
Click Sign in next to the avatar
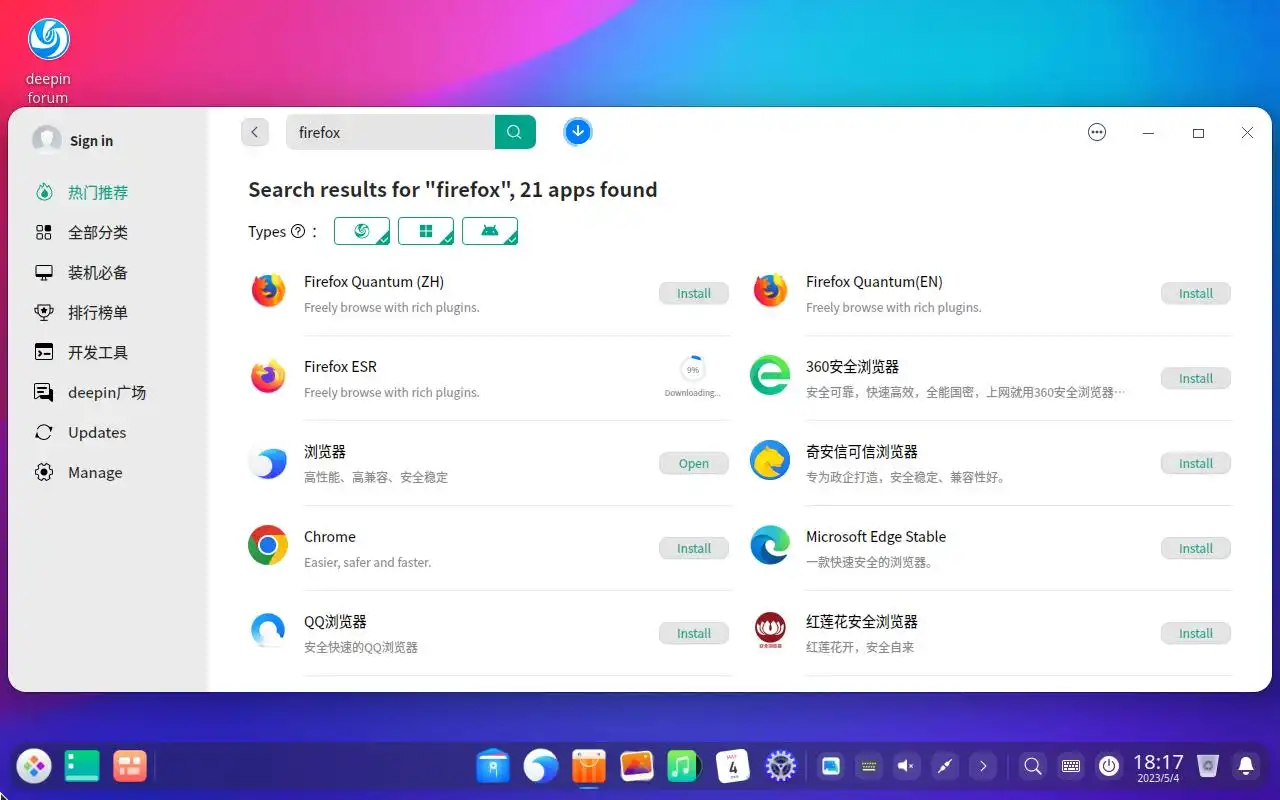point(91,141)
